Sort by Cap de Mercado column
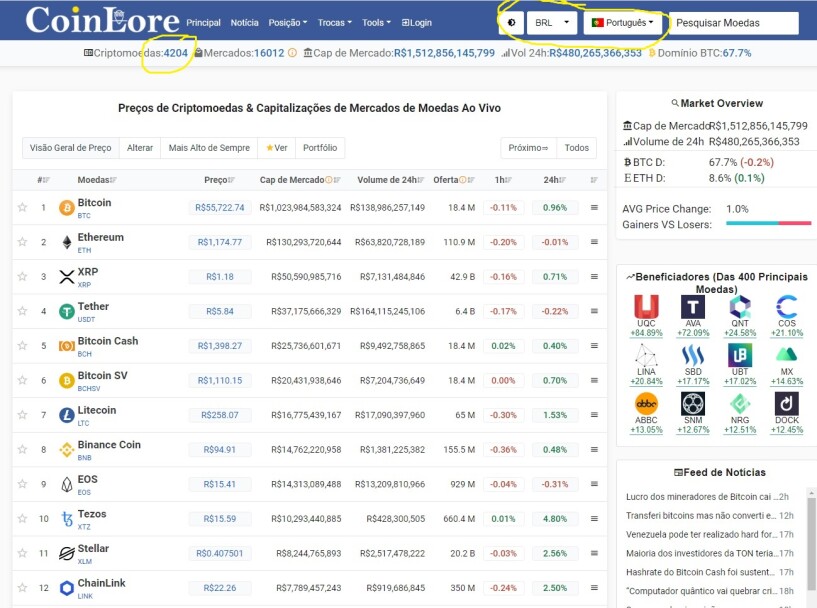This screenshot has height=608, width=817. point(300,180)
